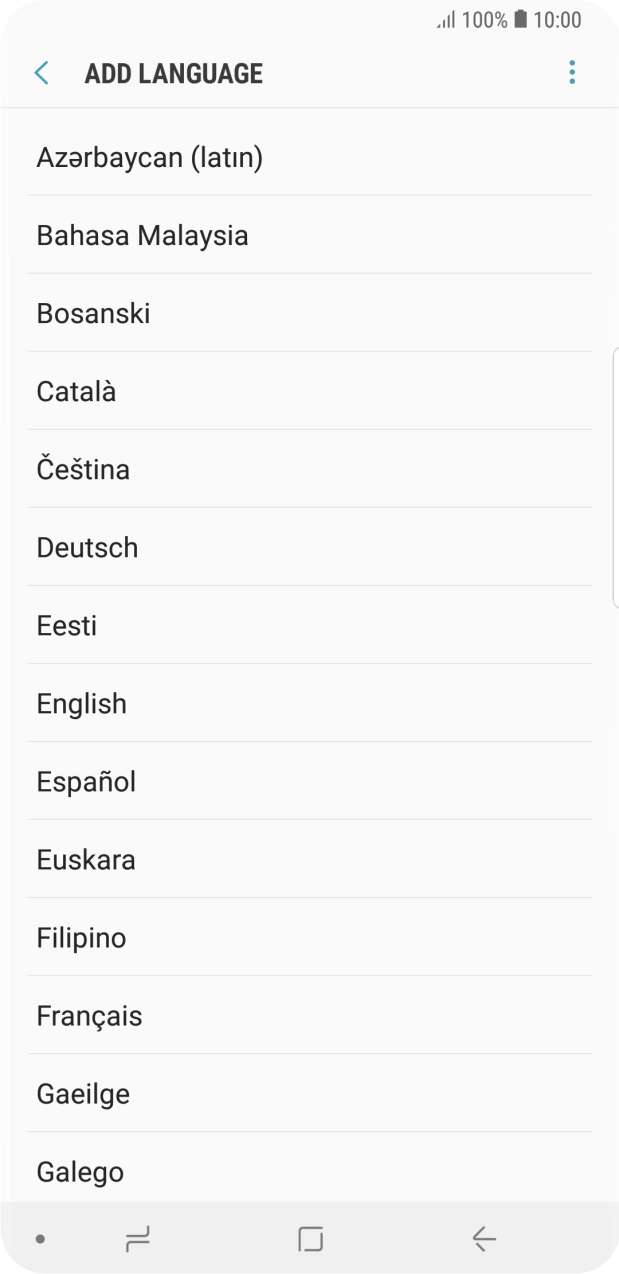Tap Bahasa Malaysia in the list
This screenshot has width=619, height=1274.
(141, 235)
